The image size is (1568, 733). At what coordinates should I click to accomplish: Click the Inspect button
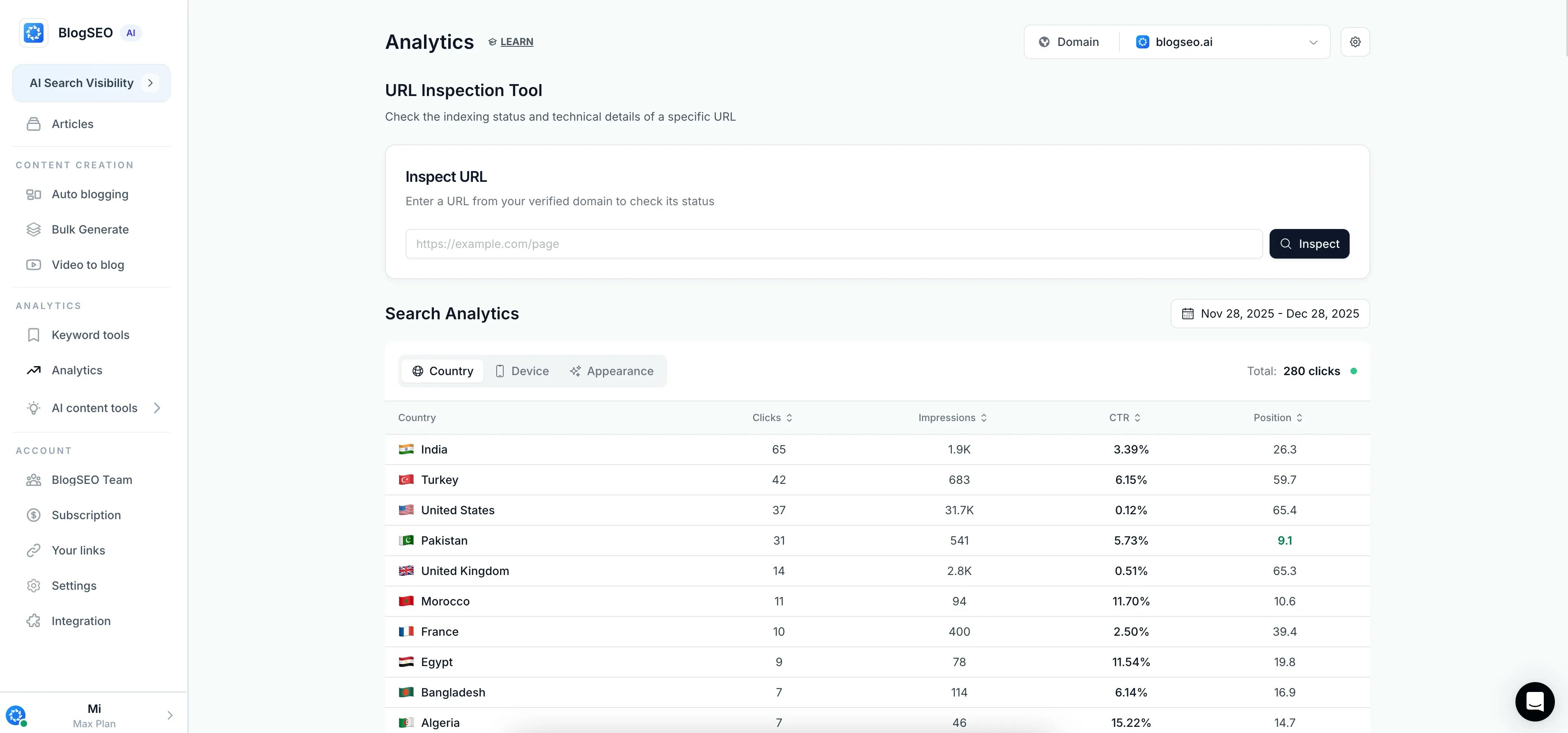point(1309,243)
